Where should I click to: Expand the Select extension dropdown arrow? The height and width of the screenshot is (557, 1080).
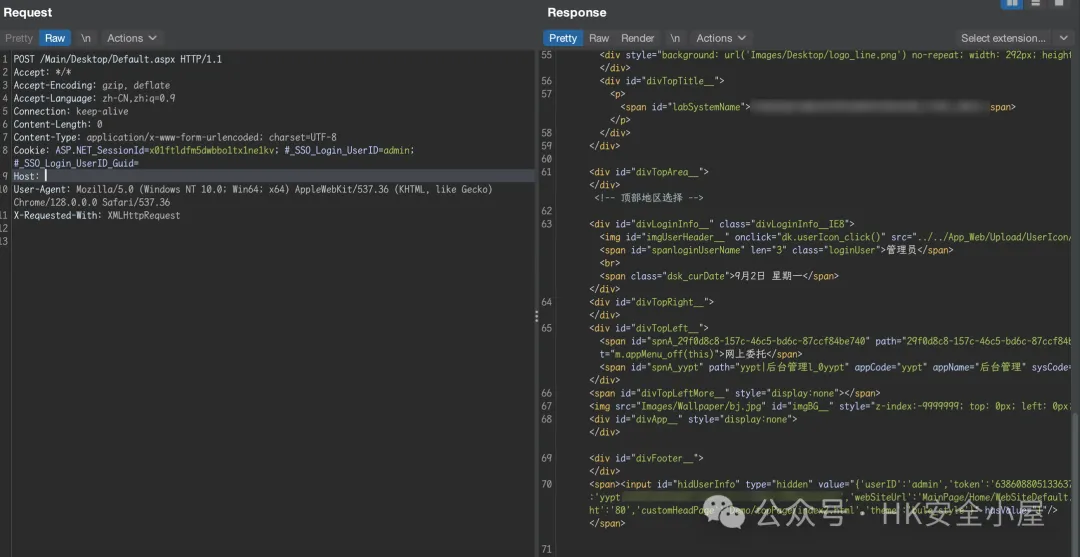1063,39
